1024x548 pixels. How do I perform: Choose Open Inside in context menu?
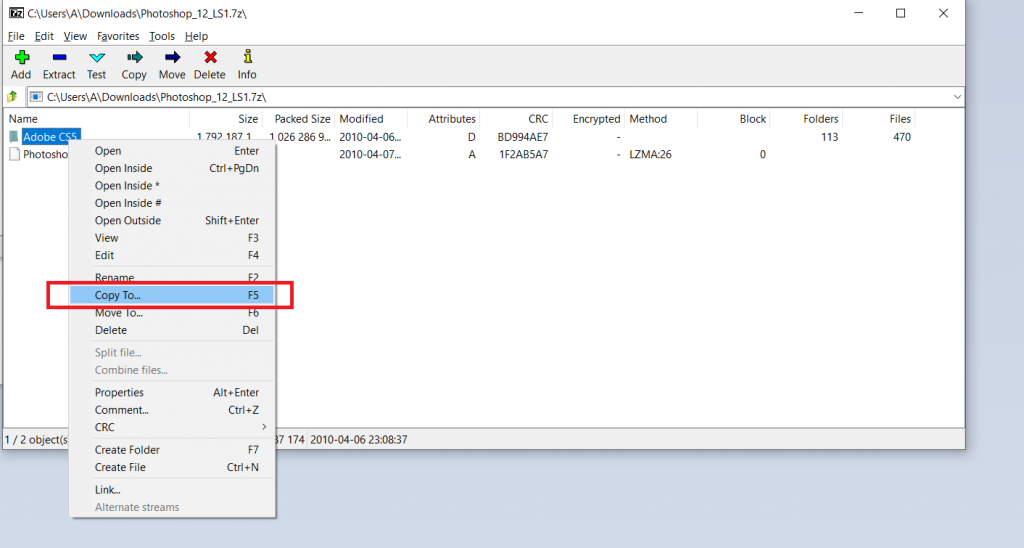[172, 169]
